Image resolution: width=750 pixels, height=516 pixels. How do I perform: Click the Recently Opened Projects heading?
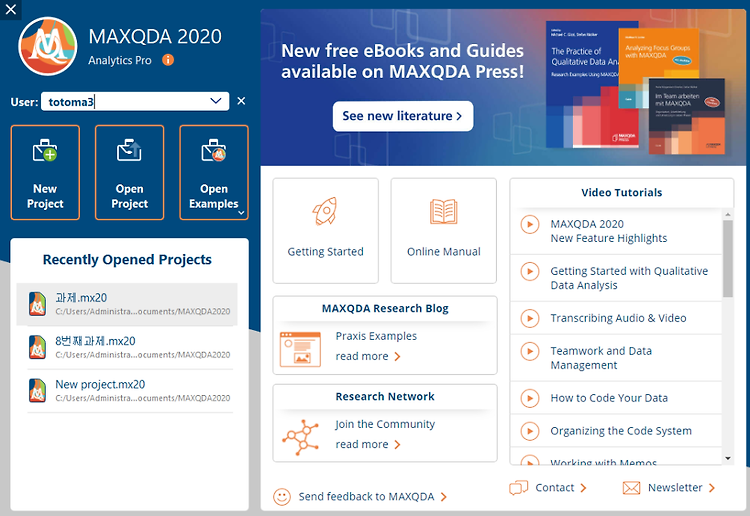127,260
